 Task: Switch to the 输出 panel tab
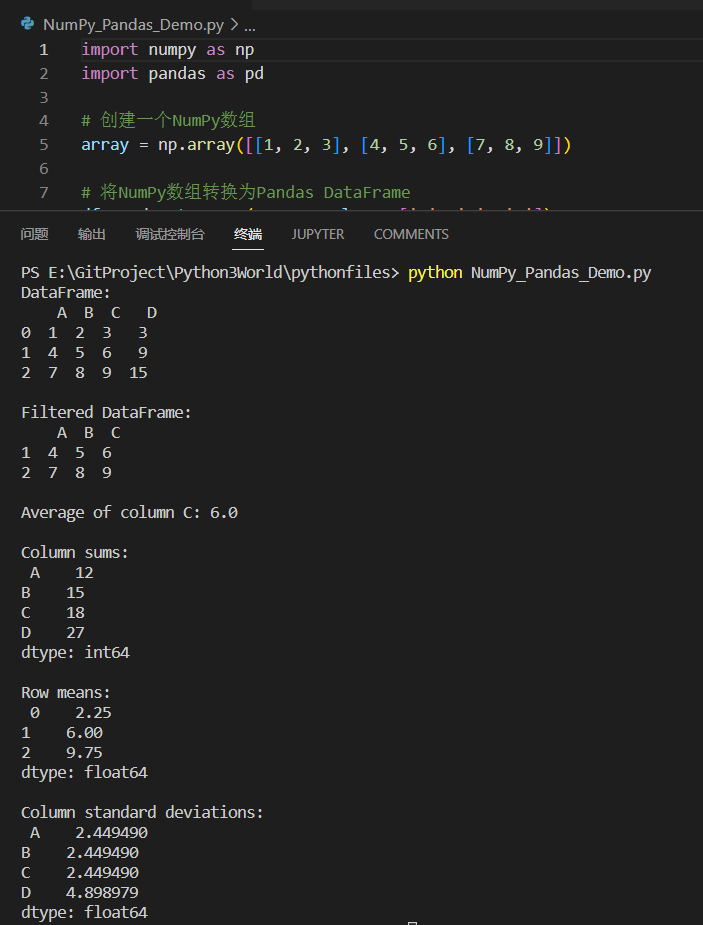(91, 234)
